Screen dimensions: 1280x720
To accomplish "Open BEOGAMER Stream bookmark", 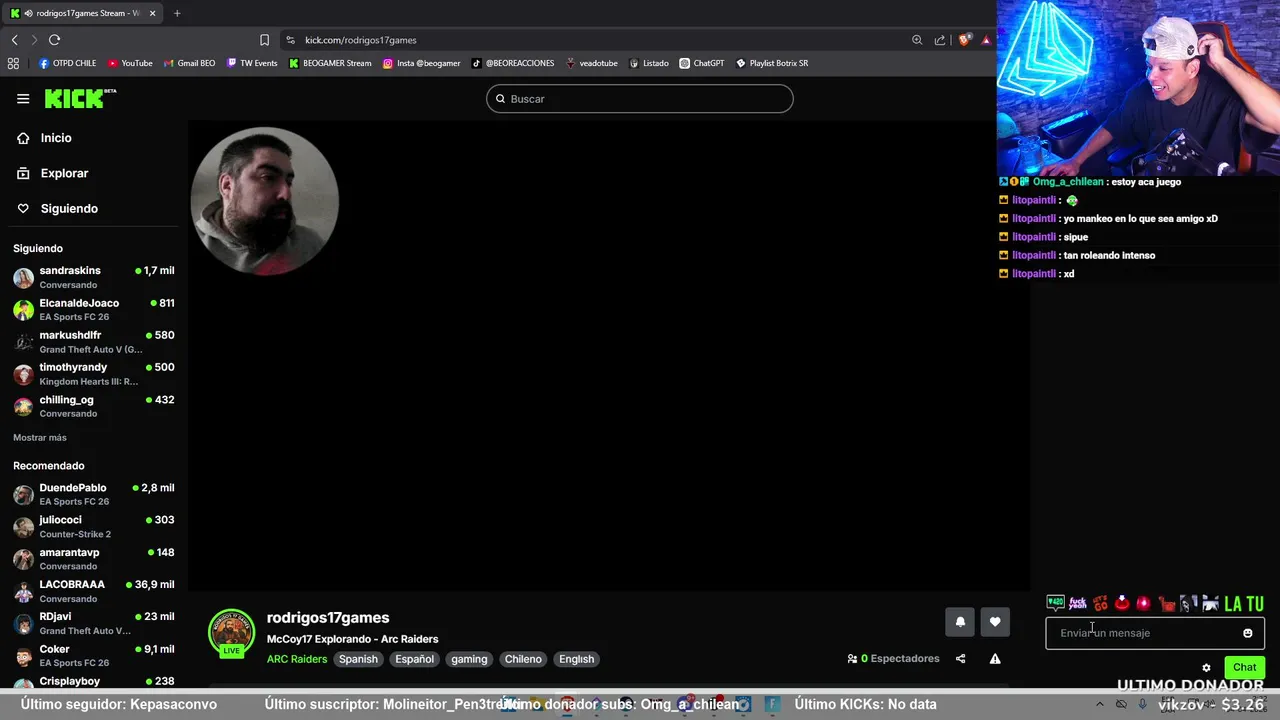I will 330,63.
